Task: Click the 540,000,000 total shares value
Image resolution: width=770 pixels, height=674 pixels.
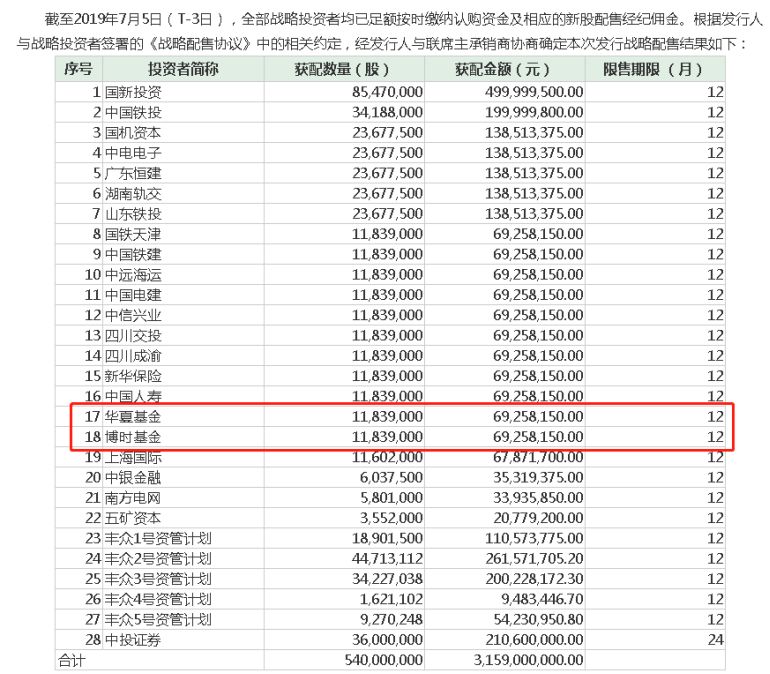Action: click(x=383, y=660)
